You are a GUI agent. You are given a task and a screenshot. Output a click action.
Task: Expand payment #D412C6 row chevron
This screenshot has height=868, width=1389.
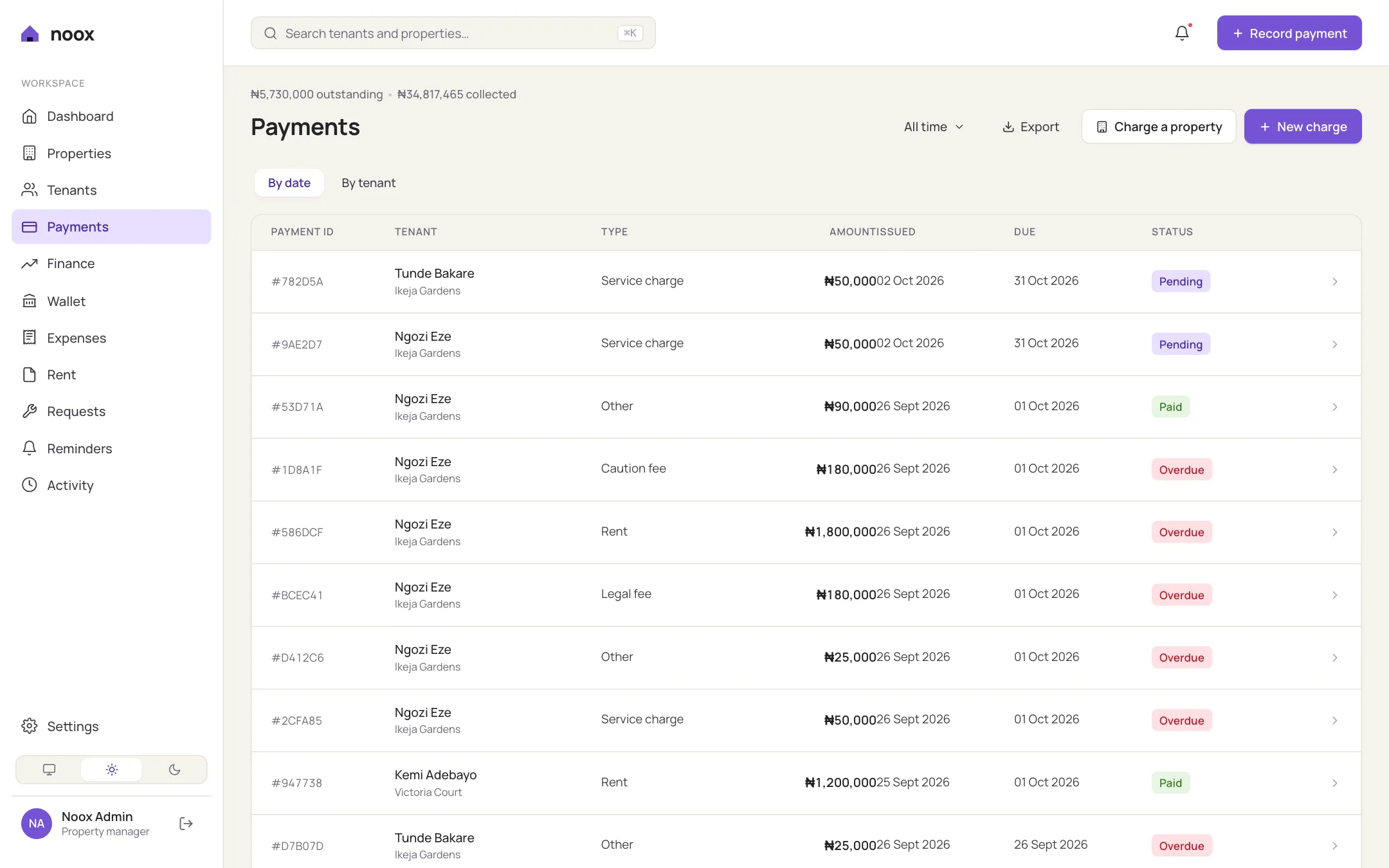pyautogui.click(x=1335, y=658)
